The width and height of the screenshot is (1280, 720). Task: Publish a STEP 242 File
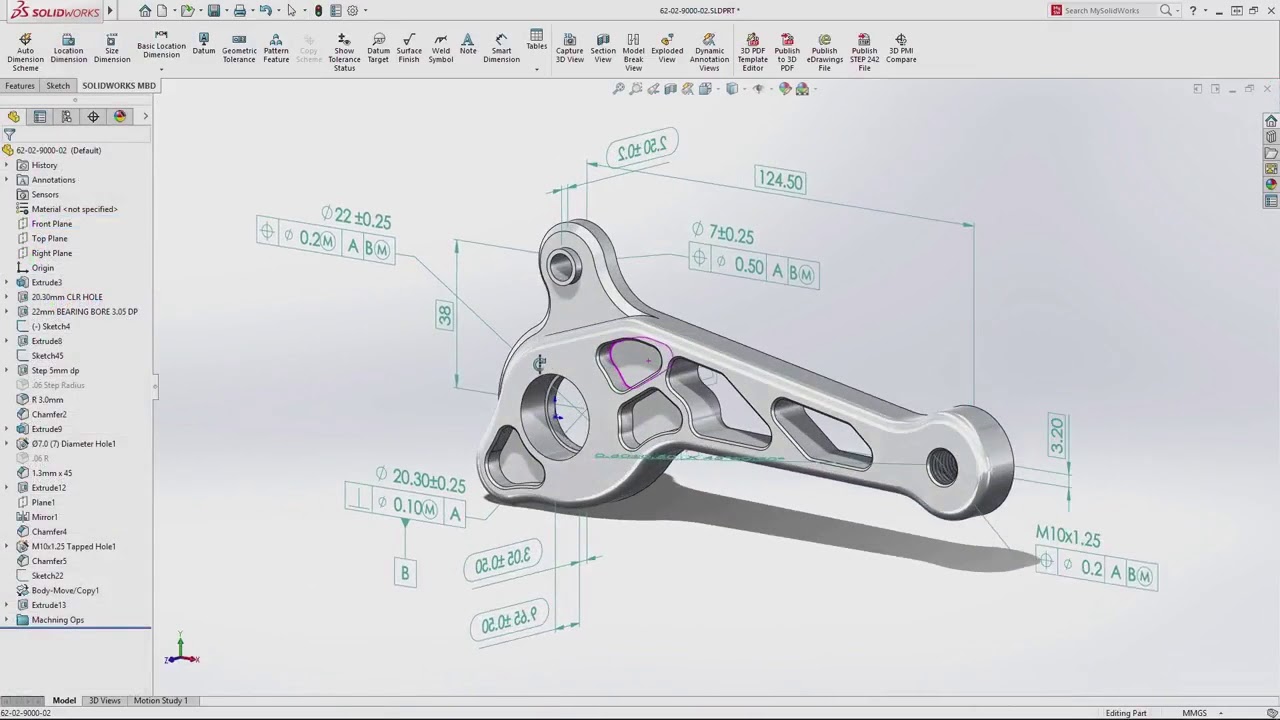(x=864, y=52)
